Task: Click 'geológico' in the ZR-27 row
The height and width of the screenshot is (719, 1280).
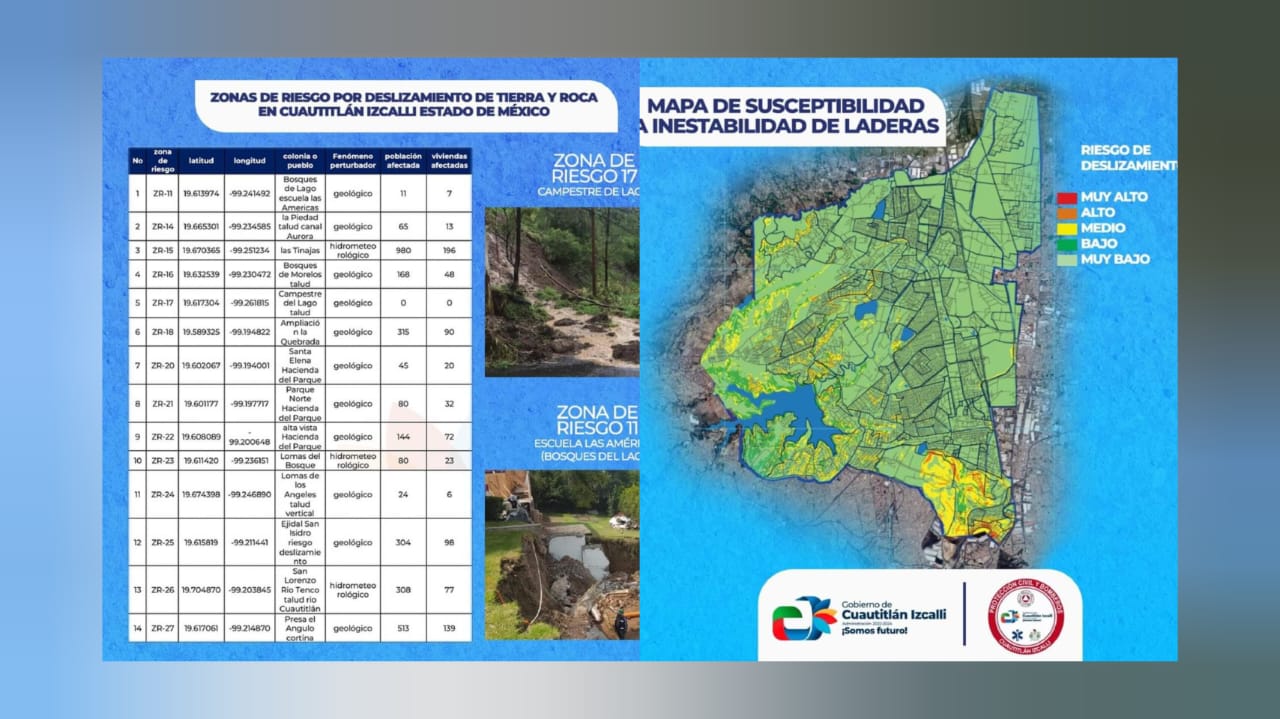Action: [x=352, y=628]
